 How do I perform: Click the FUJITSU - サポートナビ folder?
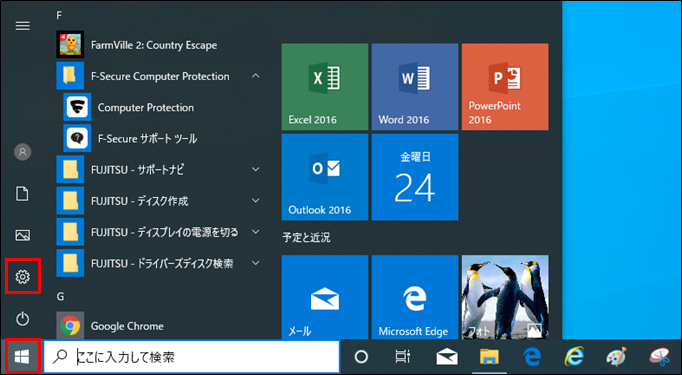[159, 169]
